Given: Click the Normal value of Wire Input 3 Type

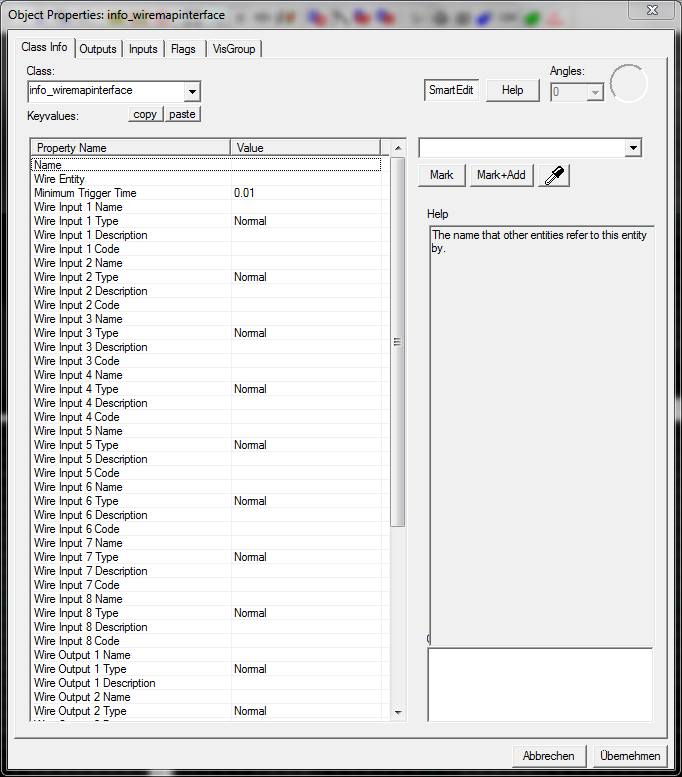Looking at the screenshot, I should (x=250, y=333).
